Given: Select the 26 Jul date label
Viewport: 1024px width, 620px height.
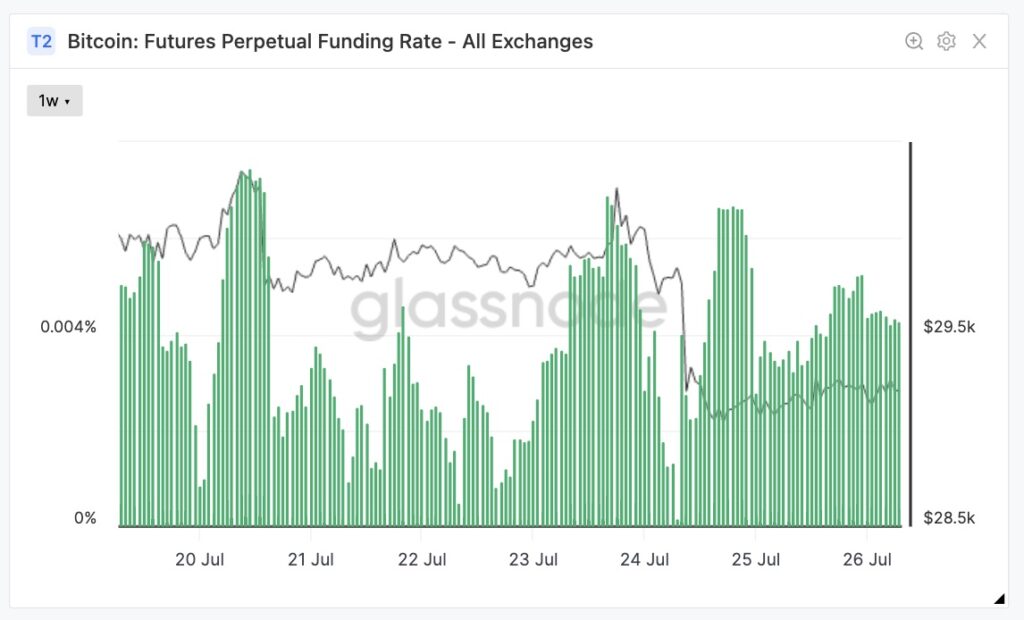Looking at the screenshot, I should coord(867,558).
